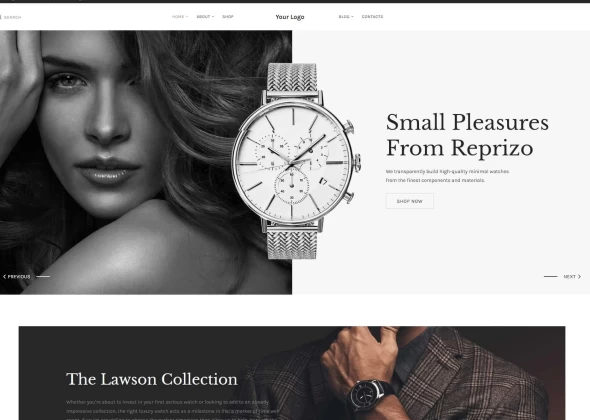Click the Your Logo site logo
Image resolution: width=590 pixels, height=420 pixels.
coord(290,17)
